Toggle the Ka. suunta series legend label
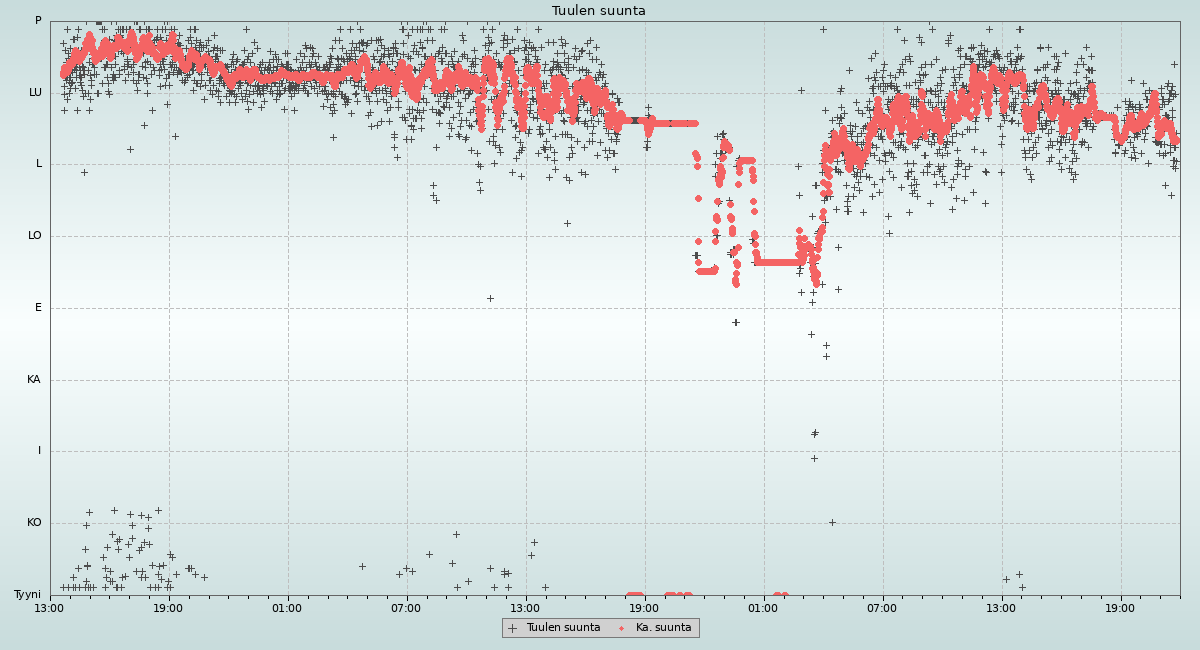The height and width of the screenshot is (650, 1200). coord(663,628)
